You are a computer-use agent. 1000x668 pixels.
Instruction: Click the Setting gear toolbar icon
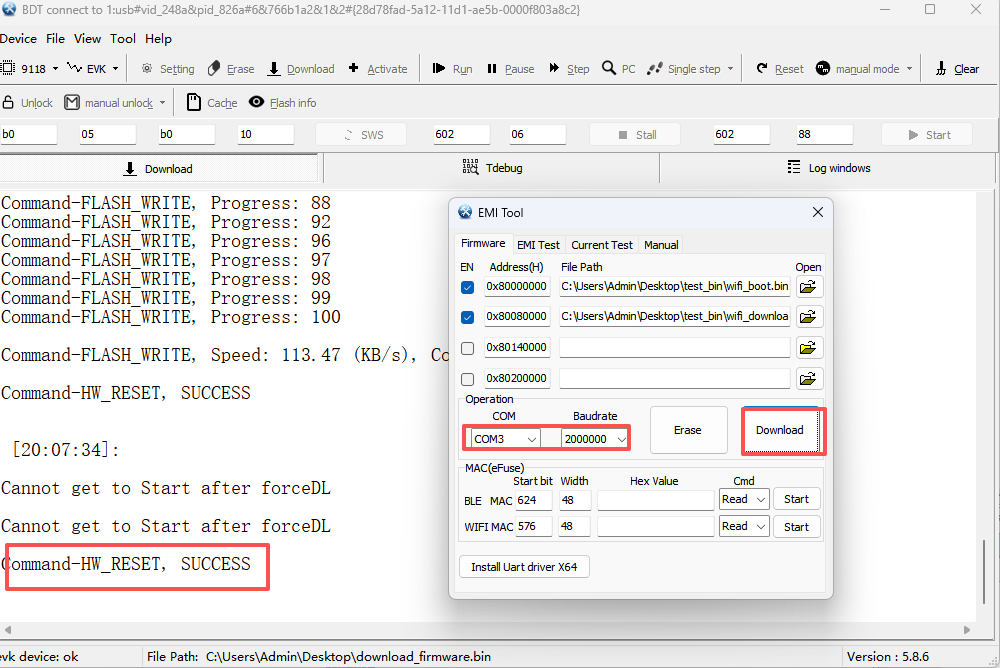(x=147, y=68)
